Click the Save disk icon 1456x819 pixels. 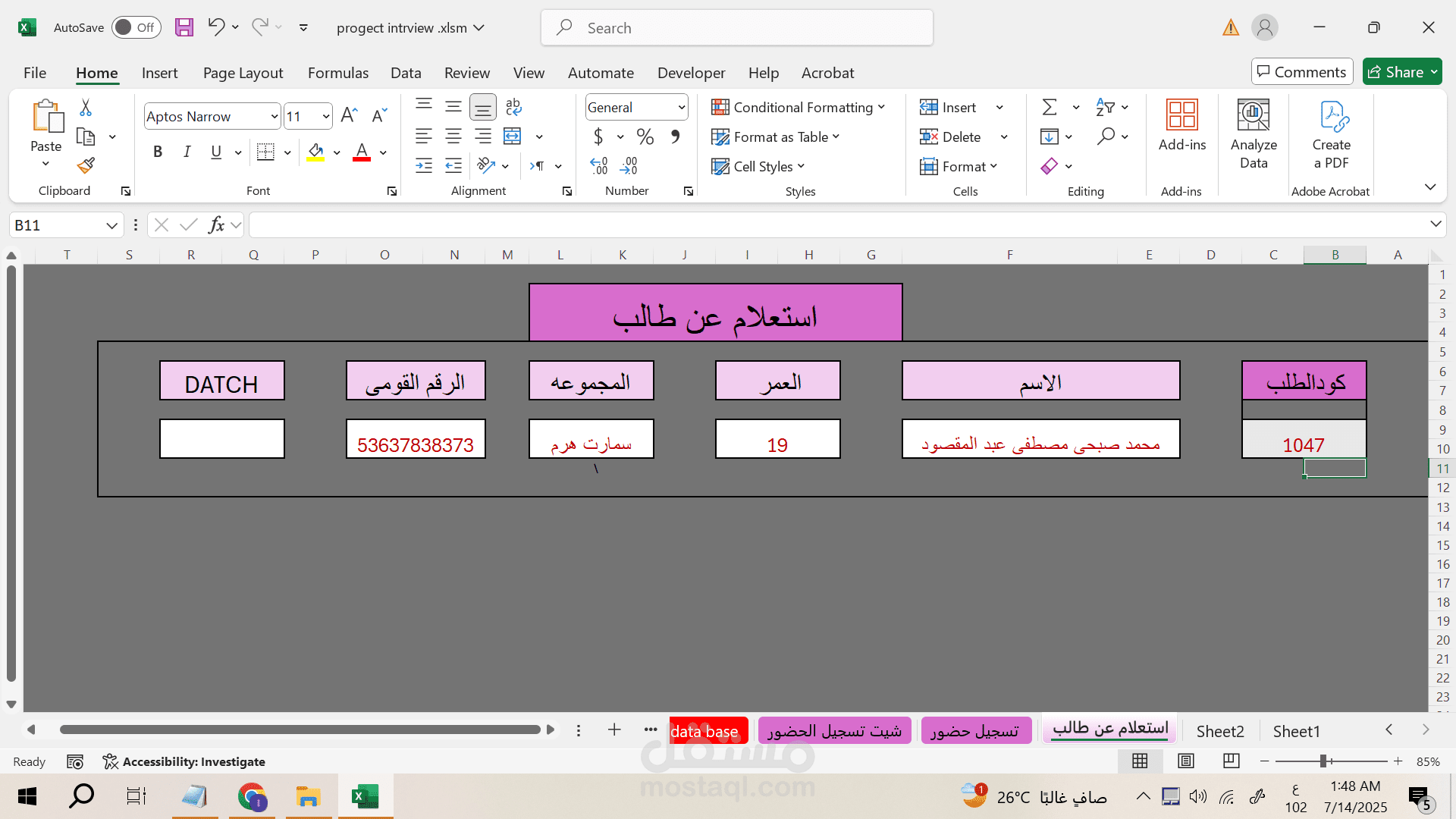[x=184, y=27]
